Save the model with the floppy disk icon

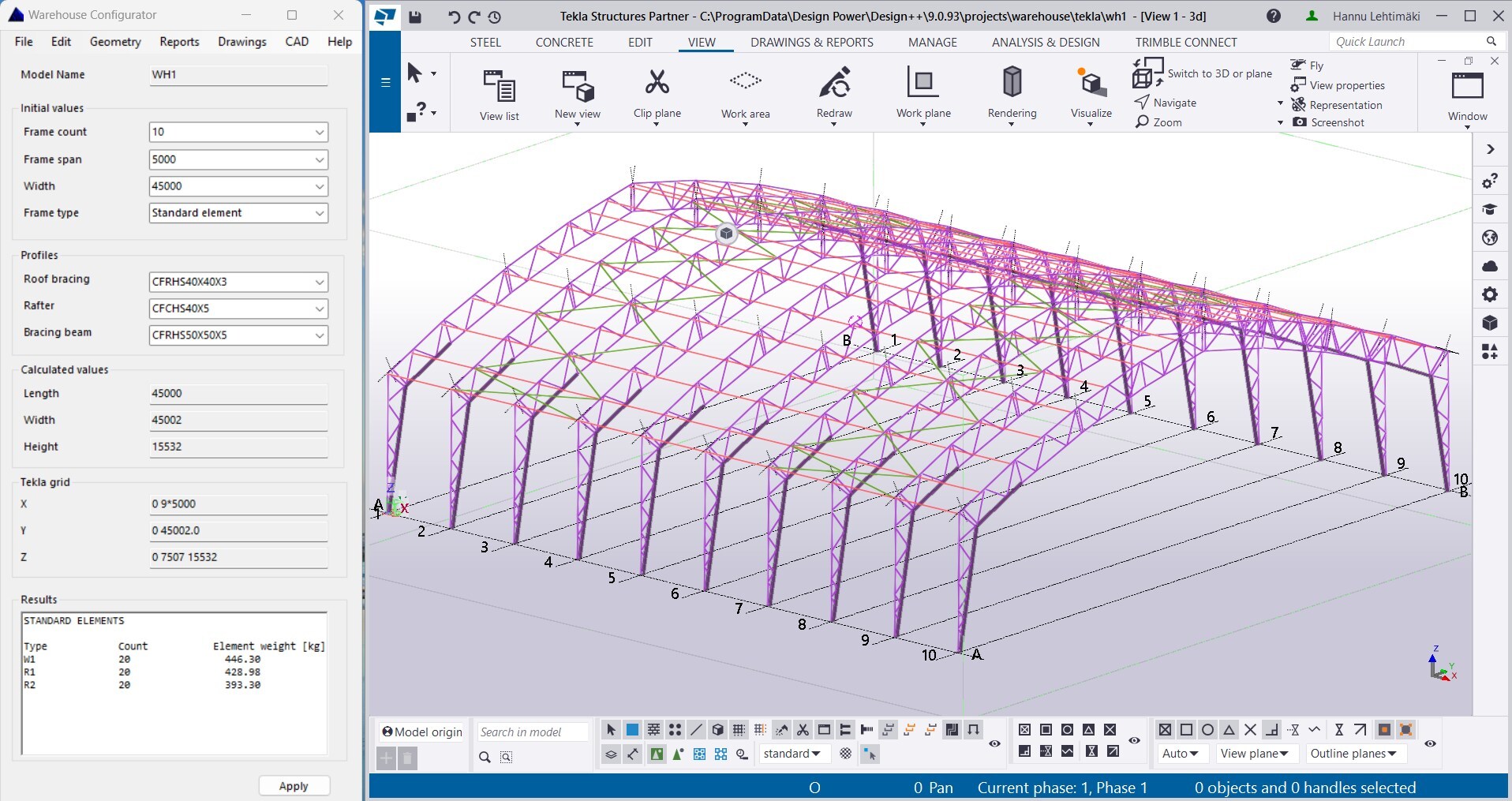(415, 17)
